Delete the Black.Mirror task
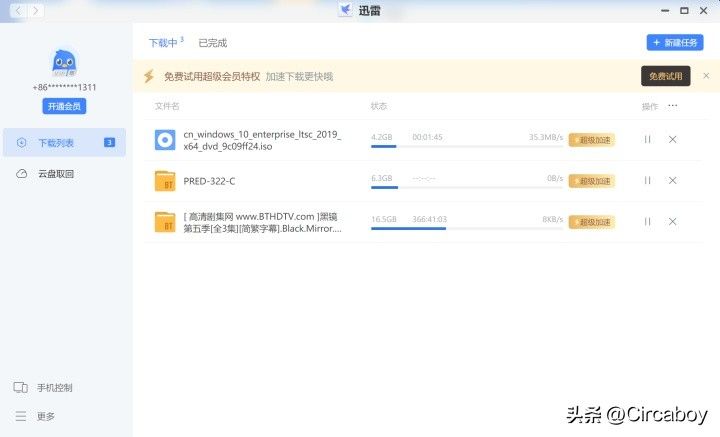This screenshot has height=437, width=720. [673, 222]
